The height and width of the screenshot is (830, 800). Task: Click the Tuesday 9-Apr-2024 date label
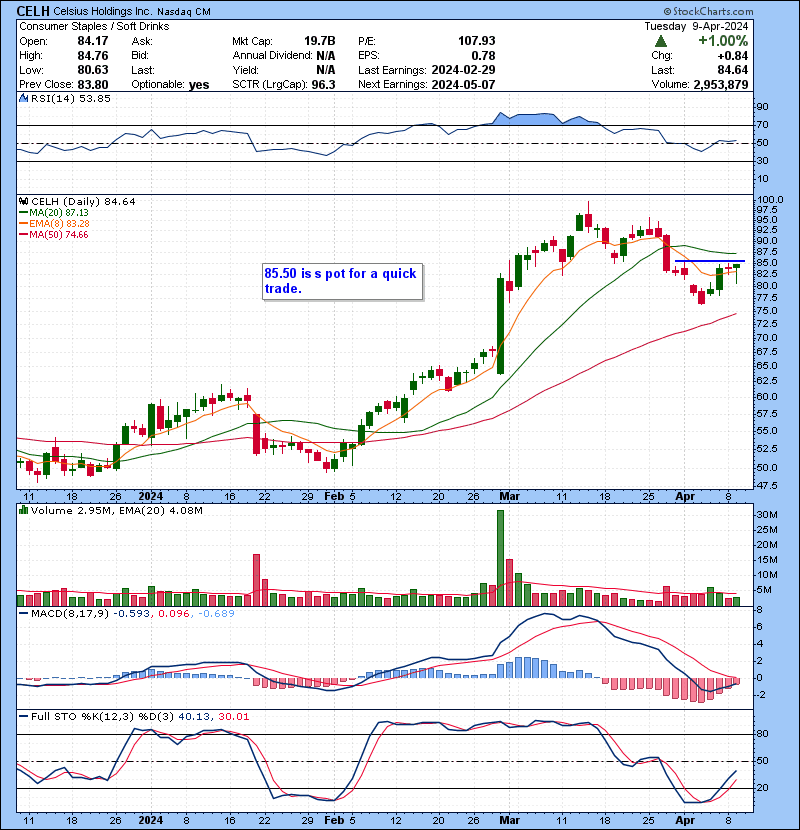696,26
